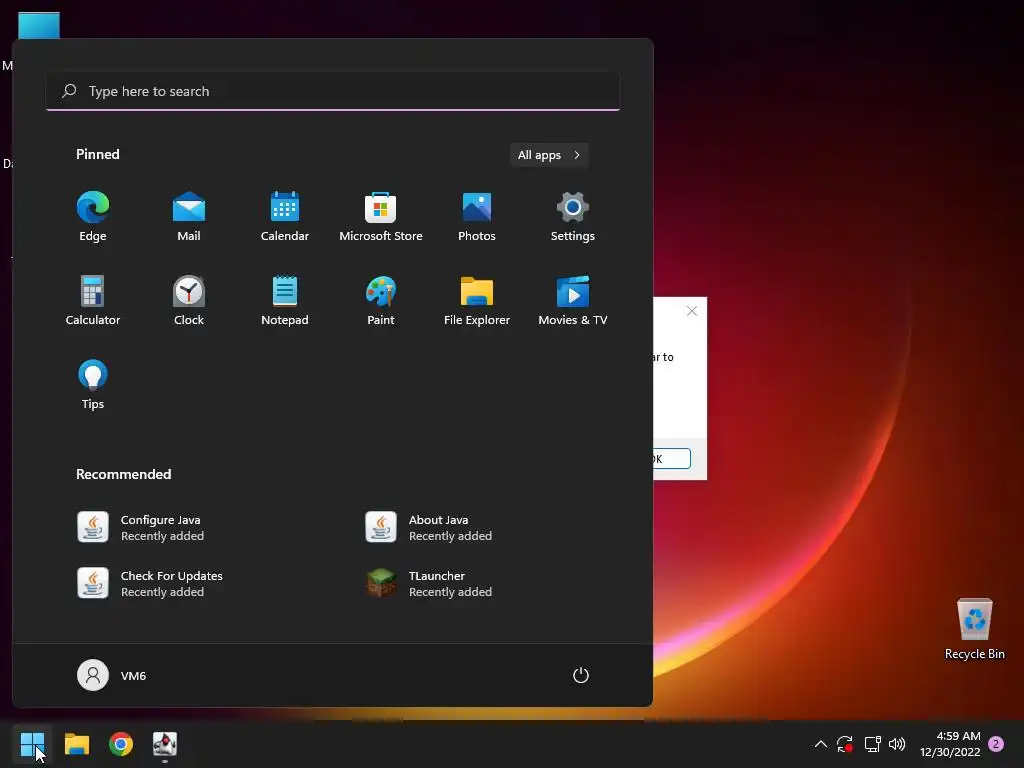Open Edge from pinned apps
Image resolution: width=1024 pixels, height=768 pixels.
coord(93,217)
